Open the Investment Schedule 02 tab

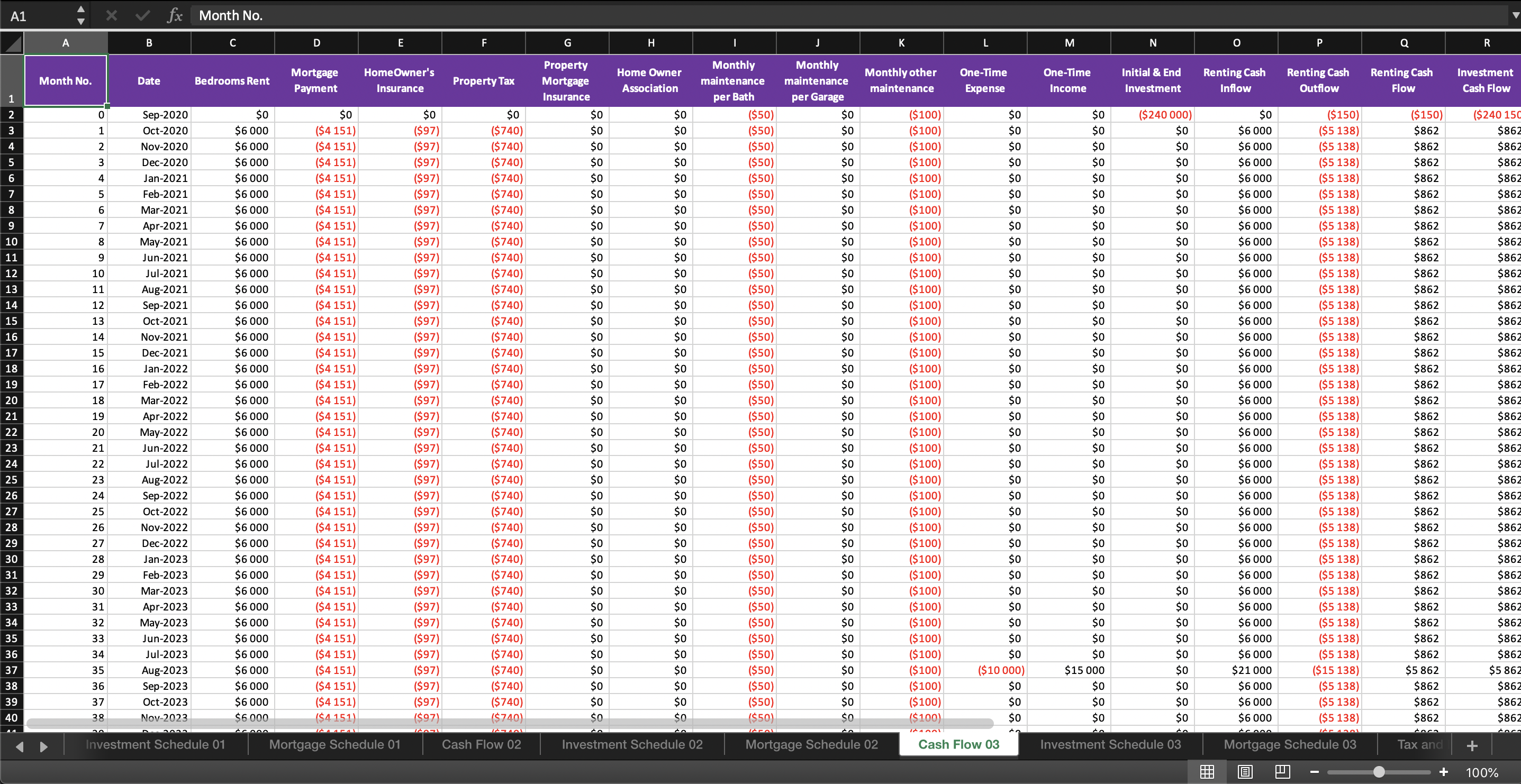coord(632,744)
